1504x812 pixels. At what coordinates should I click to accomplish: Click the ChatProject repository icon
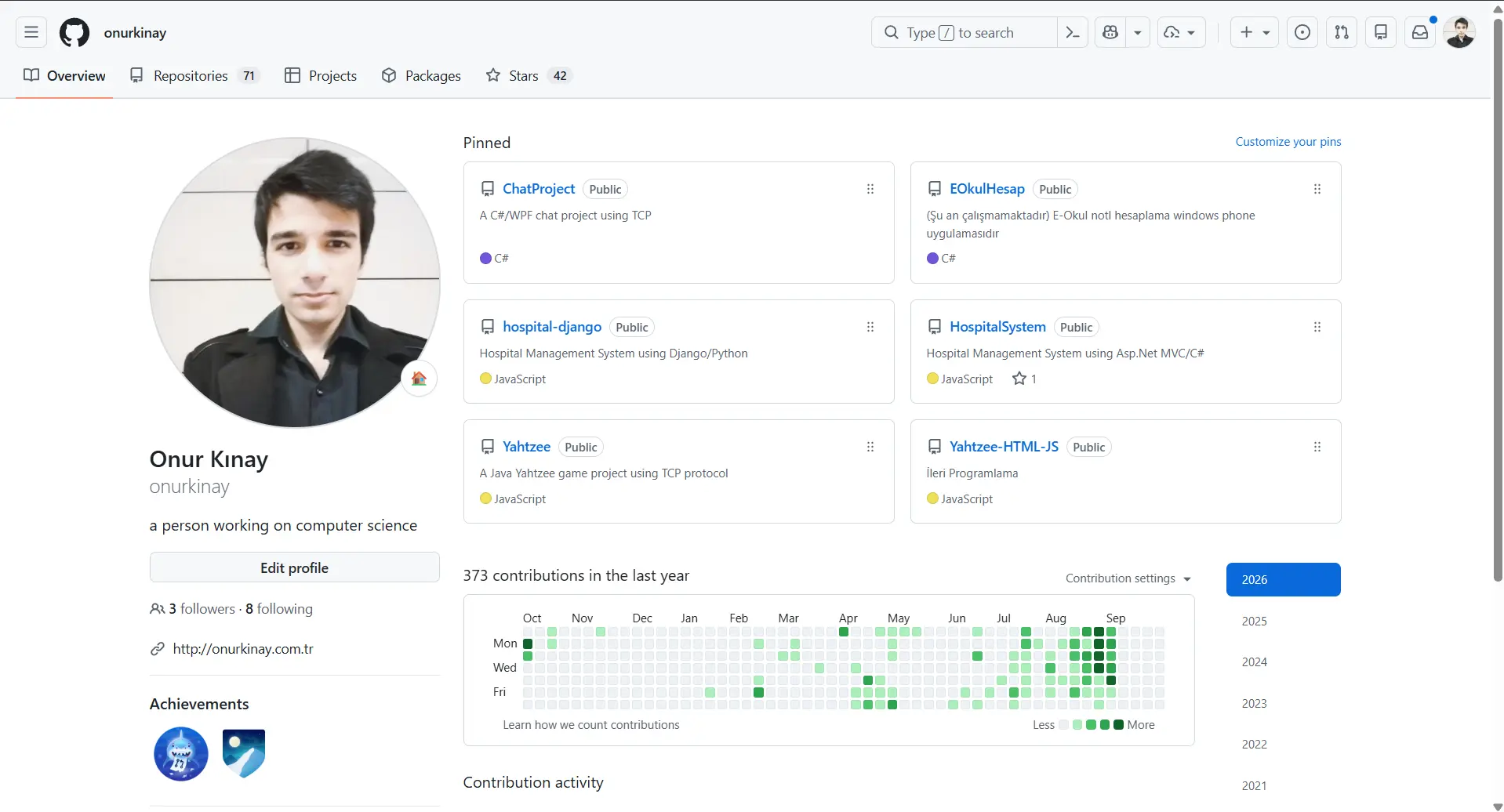[x=488, y=189]
